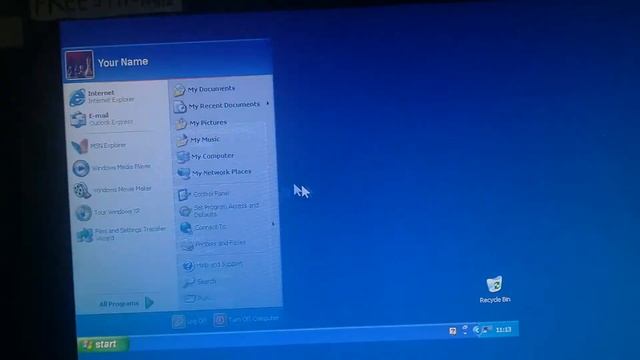Click My Music label
640x360 pixels.
[205, 140]
